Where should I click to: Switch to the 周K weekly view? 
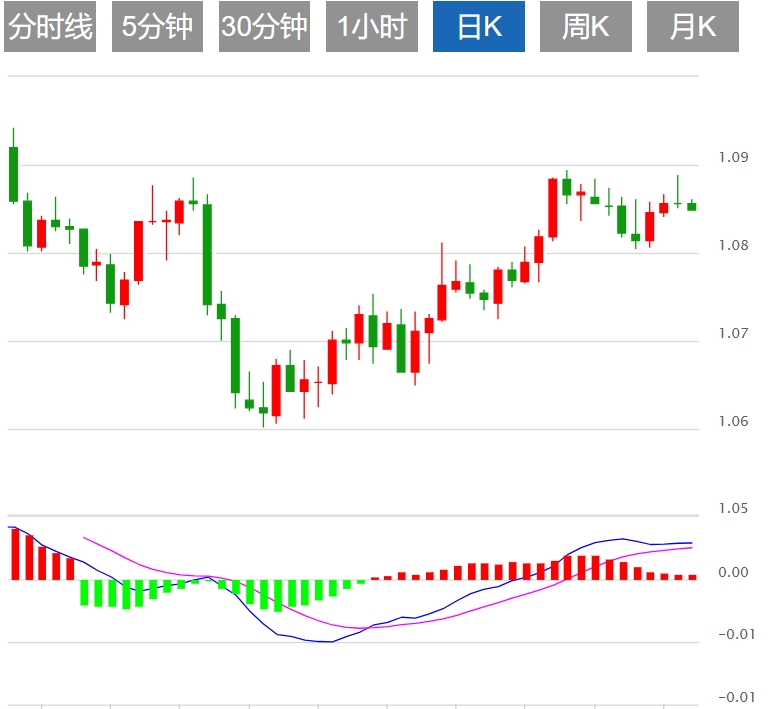586,27
